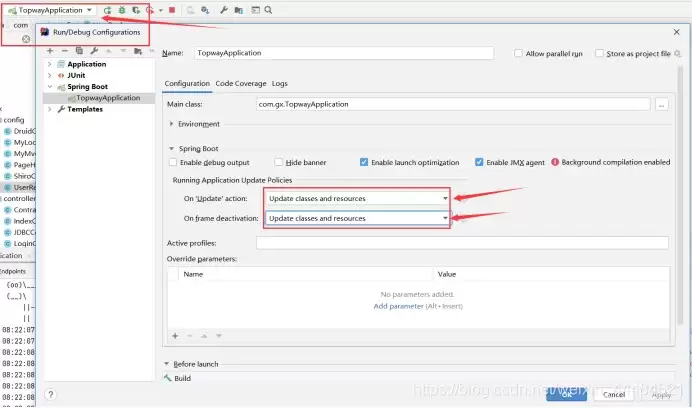The image size is (692, 408).
Task: Click the dialog's vertical scrollbar
Action: (680, 194)
